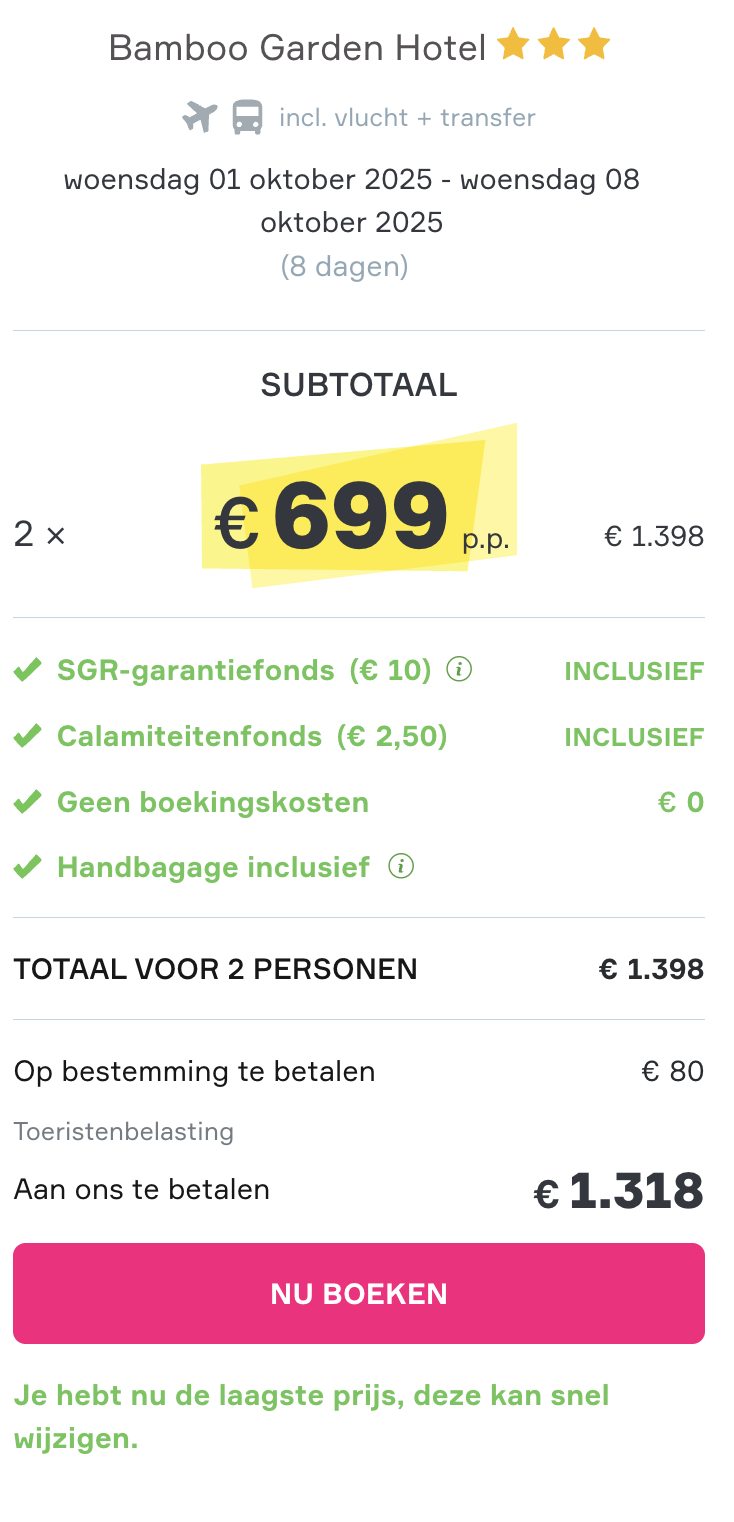The image size is (734, 1522).
Task: Click the checkmark beside SGR-garantiefonds
Action: [28, 670]
